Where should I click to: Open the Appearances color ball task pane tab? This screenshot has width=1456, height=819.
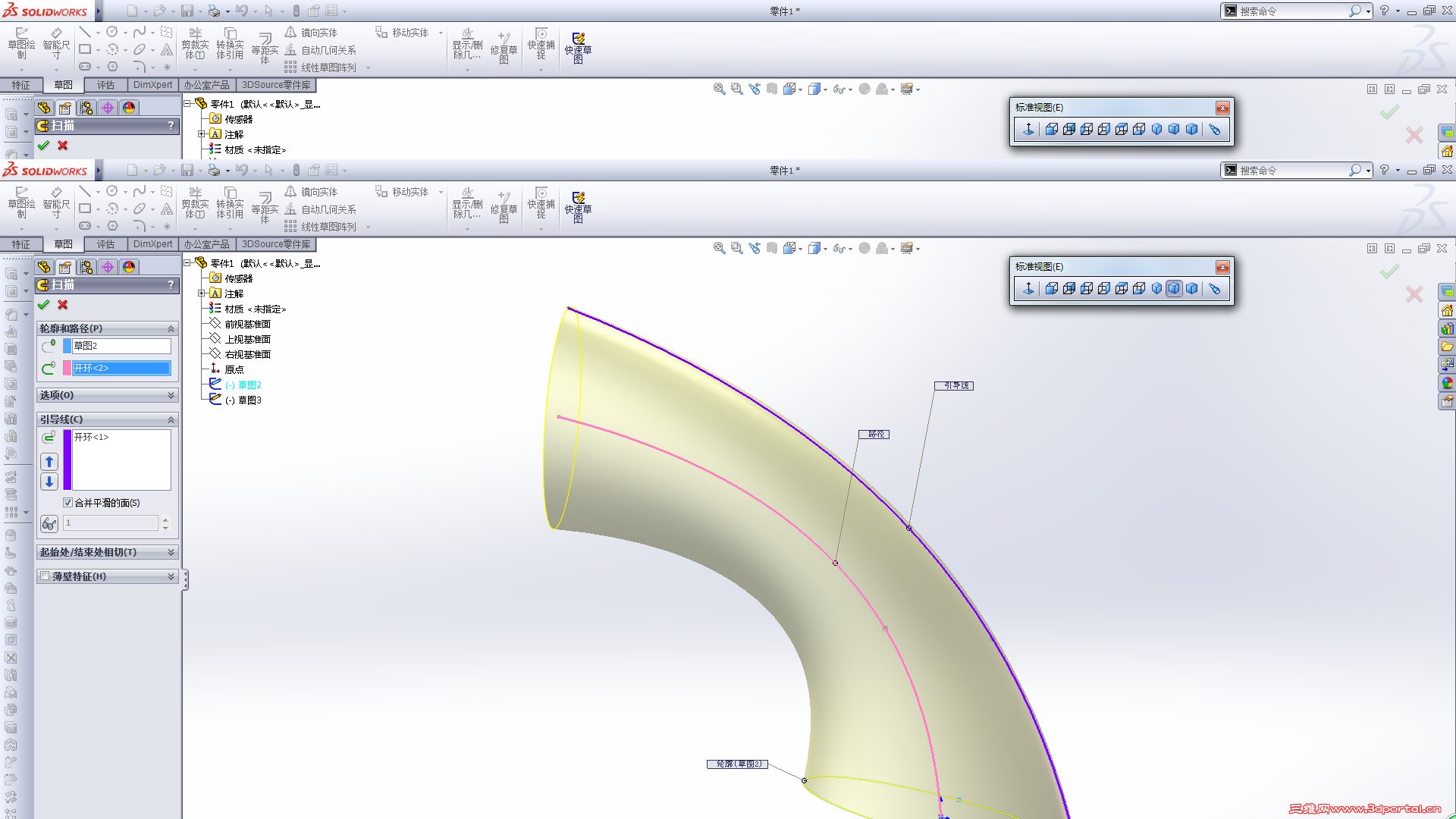1447,383
